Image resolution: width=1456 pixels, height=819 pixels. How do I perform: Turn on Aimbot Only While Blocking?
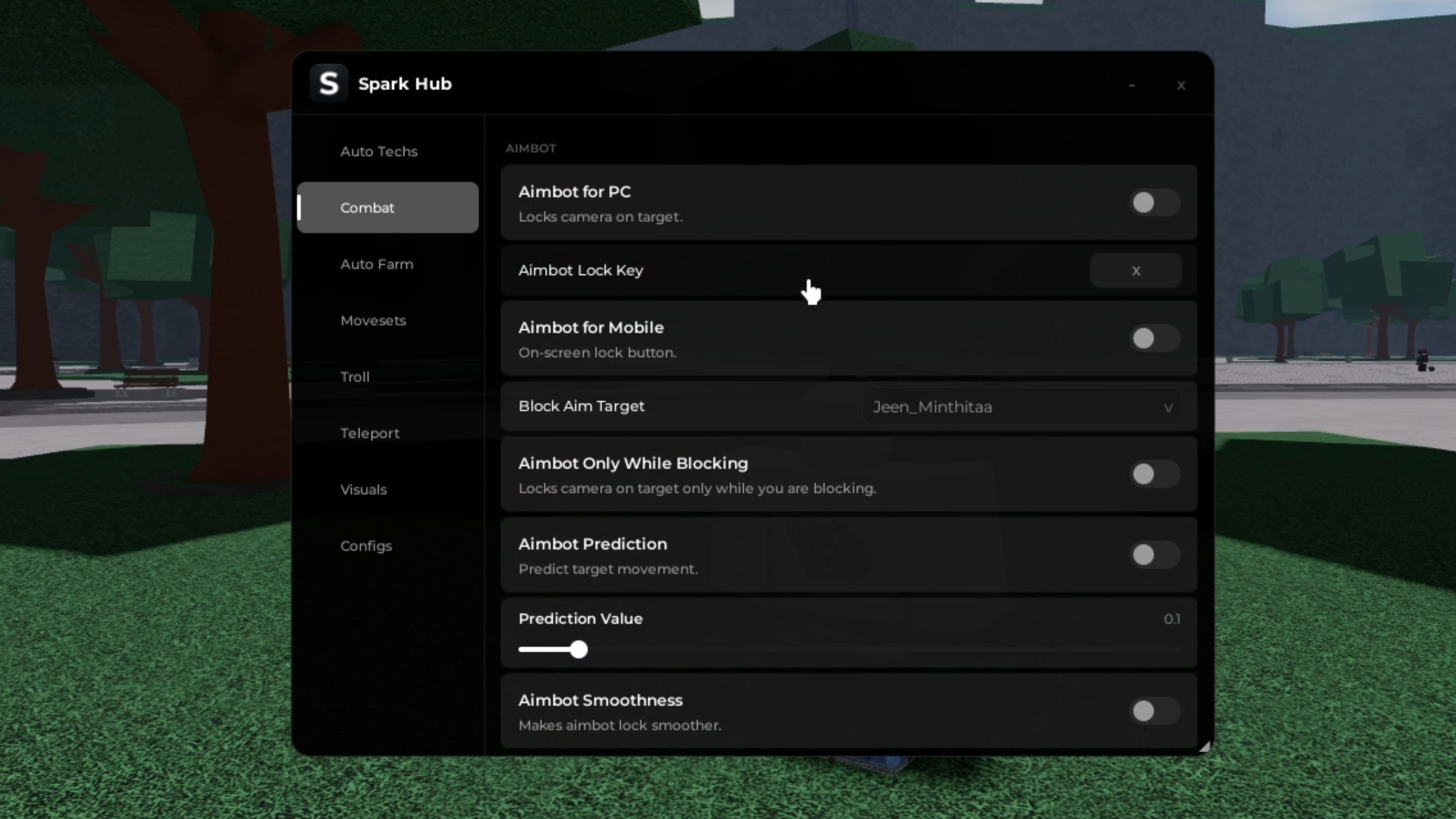tap(1155, 474)
